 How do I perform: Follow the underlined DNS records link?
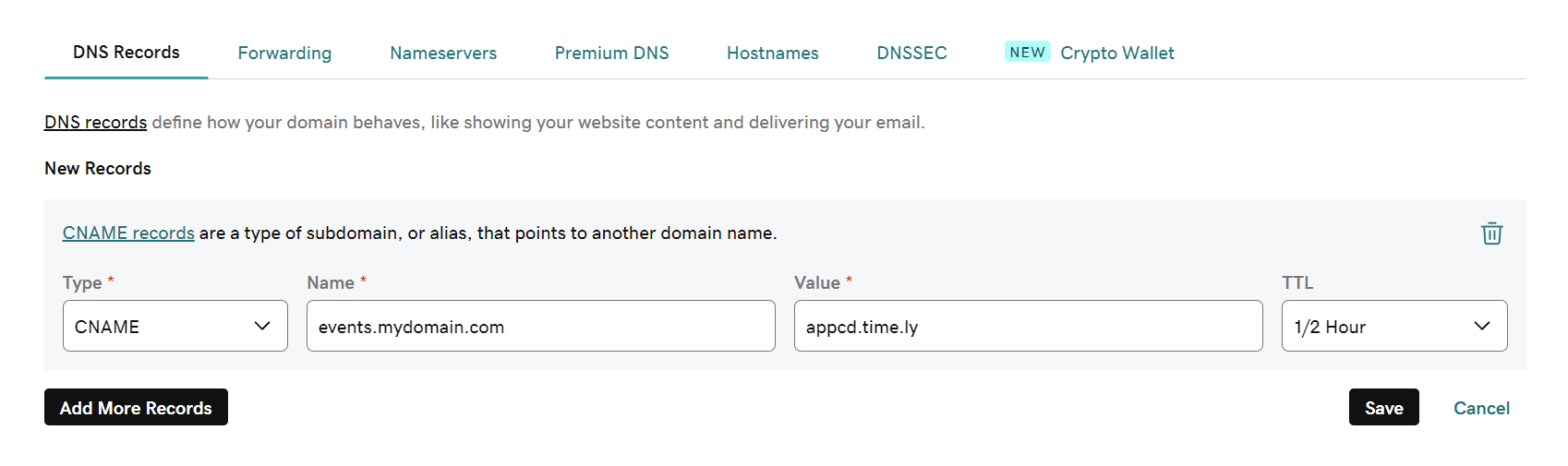click(x=95, y=123)
